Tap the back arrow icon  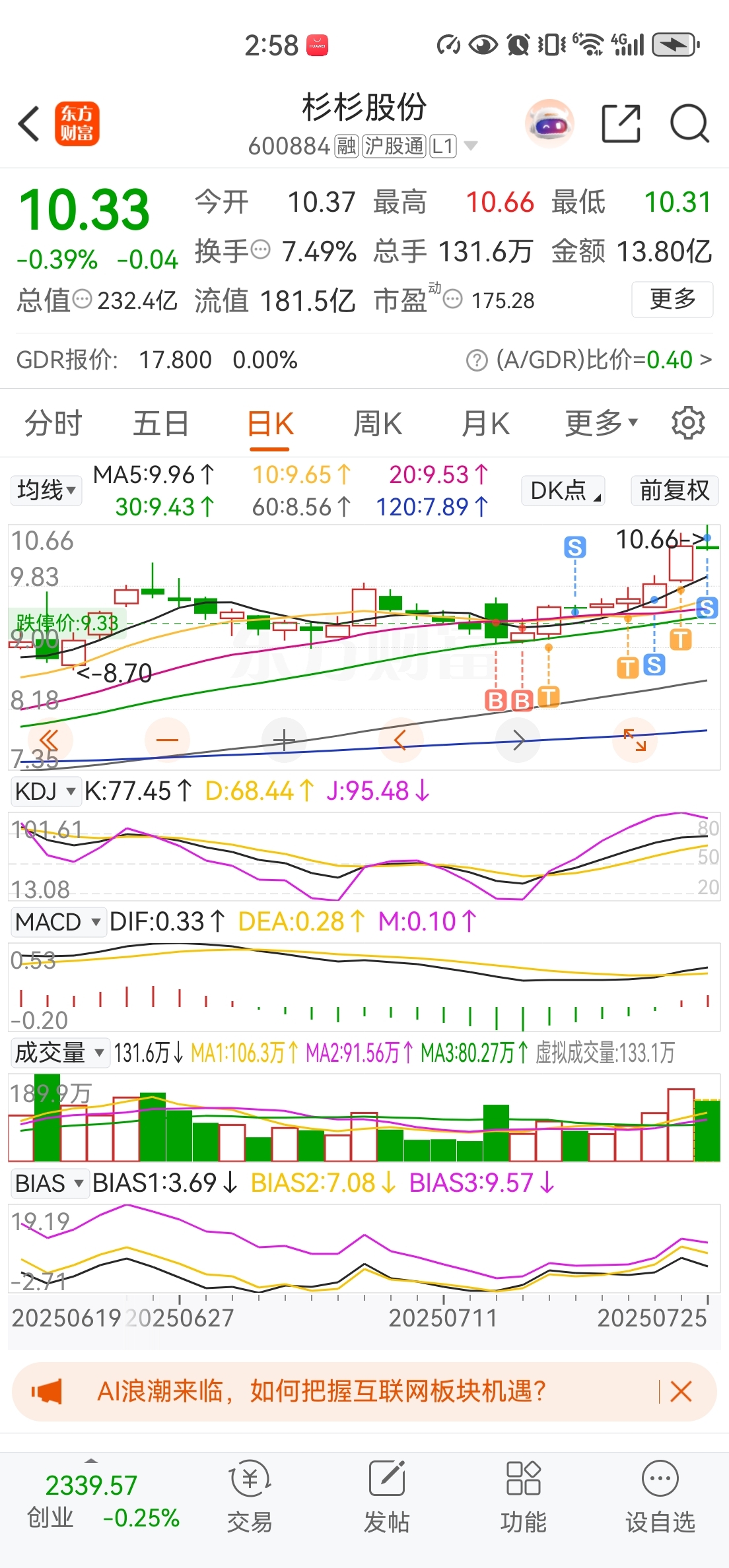(29, 123)
